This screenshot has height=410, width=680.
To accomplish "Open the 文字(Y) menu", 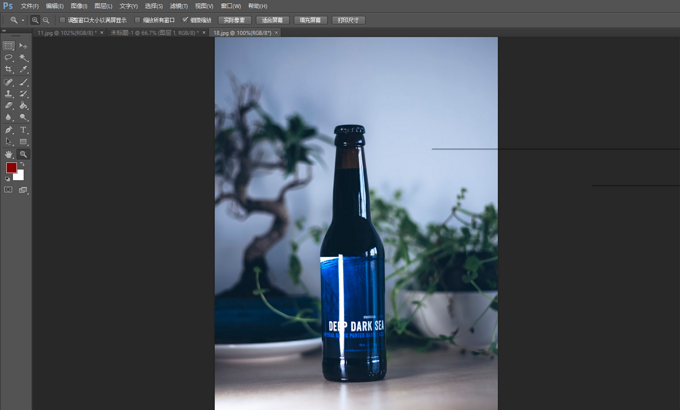I will (128, 6).
